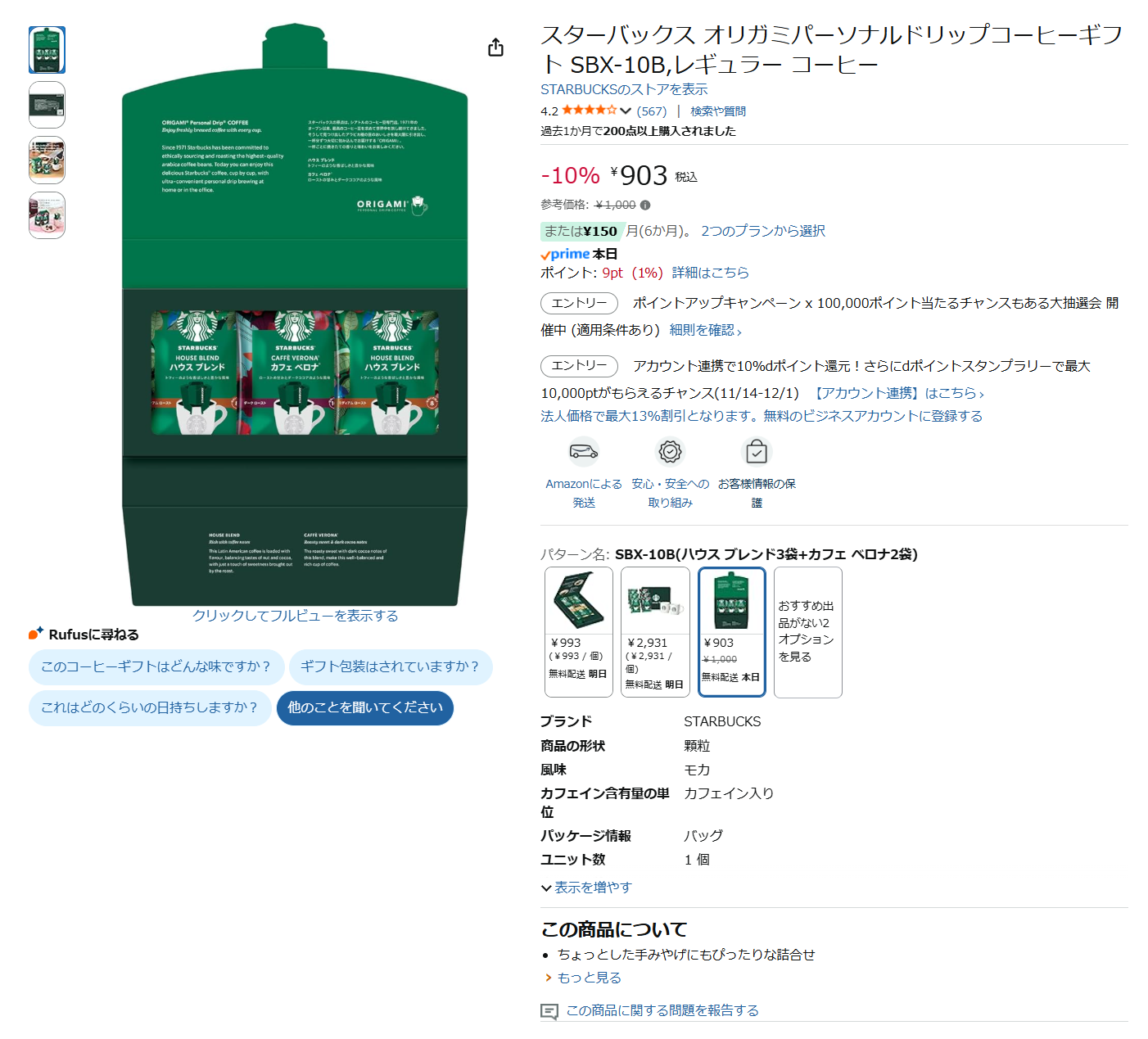Click first エントリー campaign button

click(579, 303)
